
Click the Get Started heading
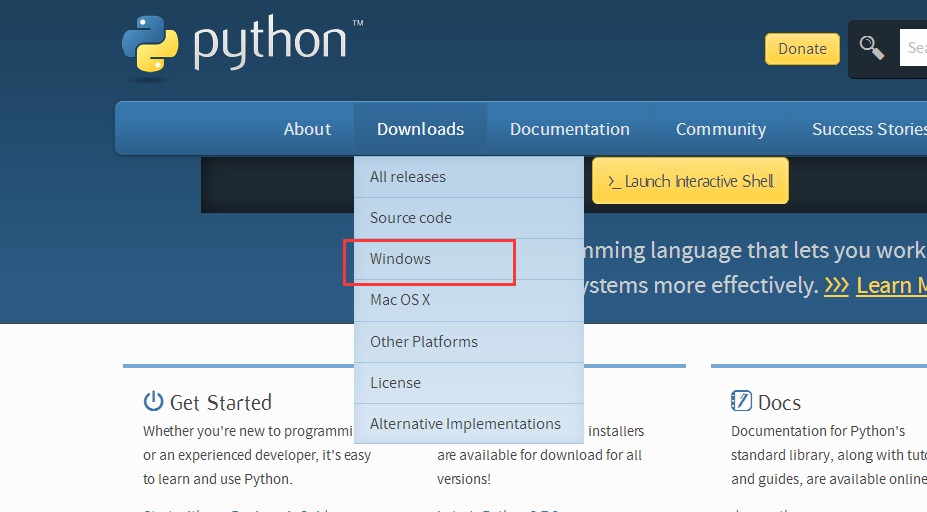pos(221,403)
